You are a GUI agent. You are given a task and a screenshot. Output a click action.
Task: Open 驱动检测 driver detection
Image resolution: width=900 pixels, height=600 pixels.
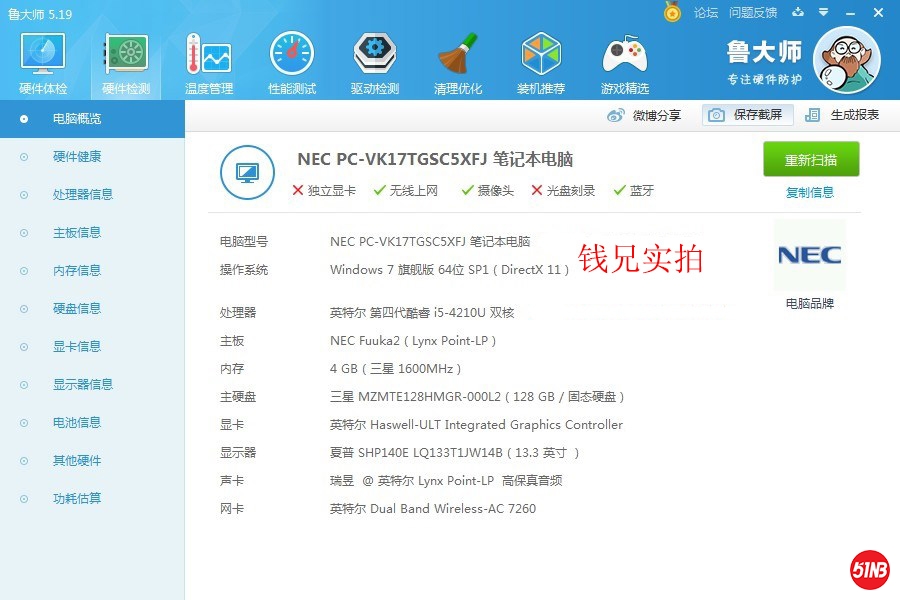(375, 63)
